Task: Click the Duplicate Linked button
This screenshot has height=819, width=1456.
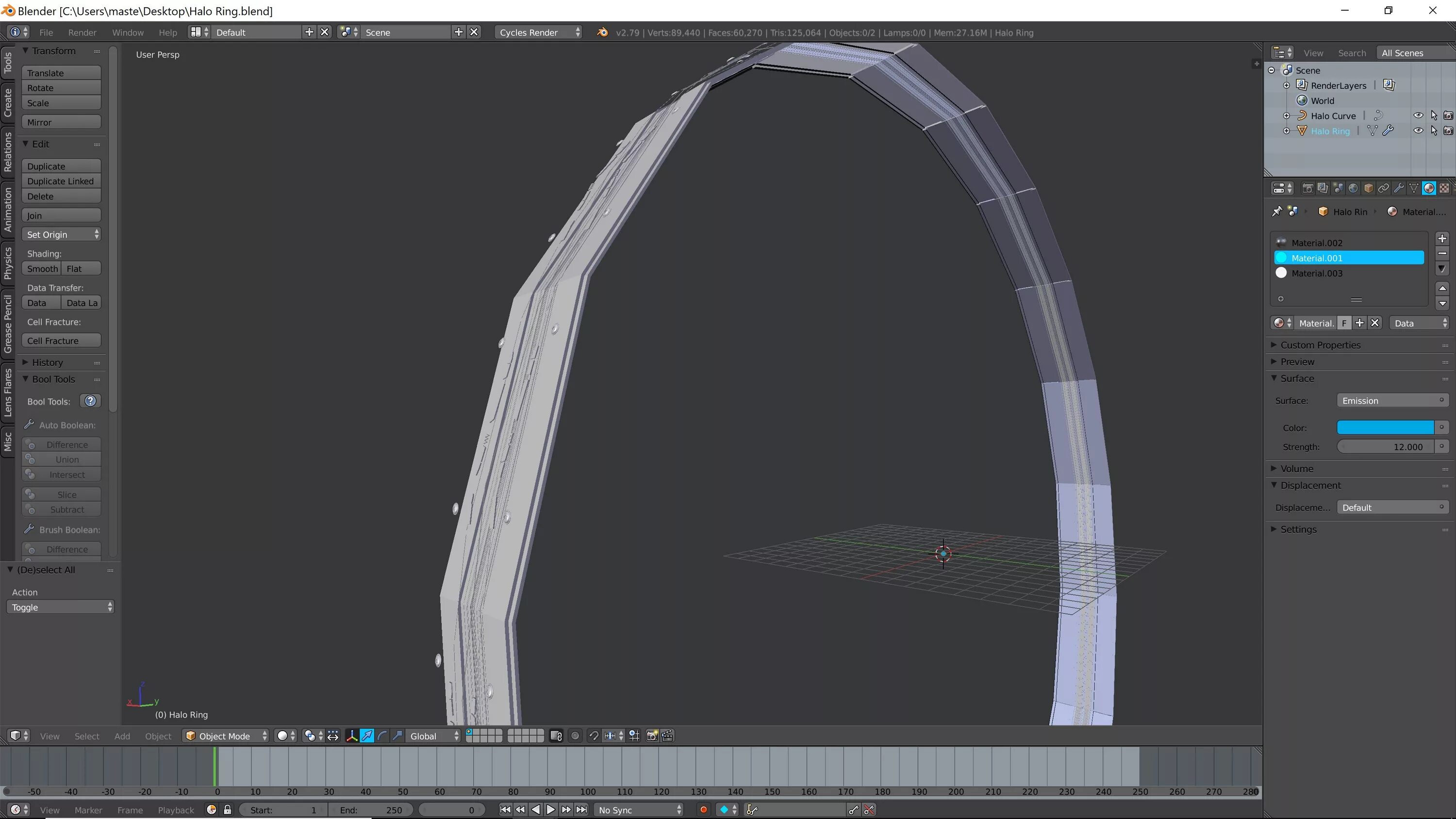Action: 61,181
